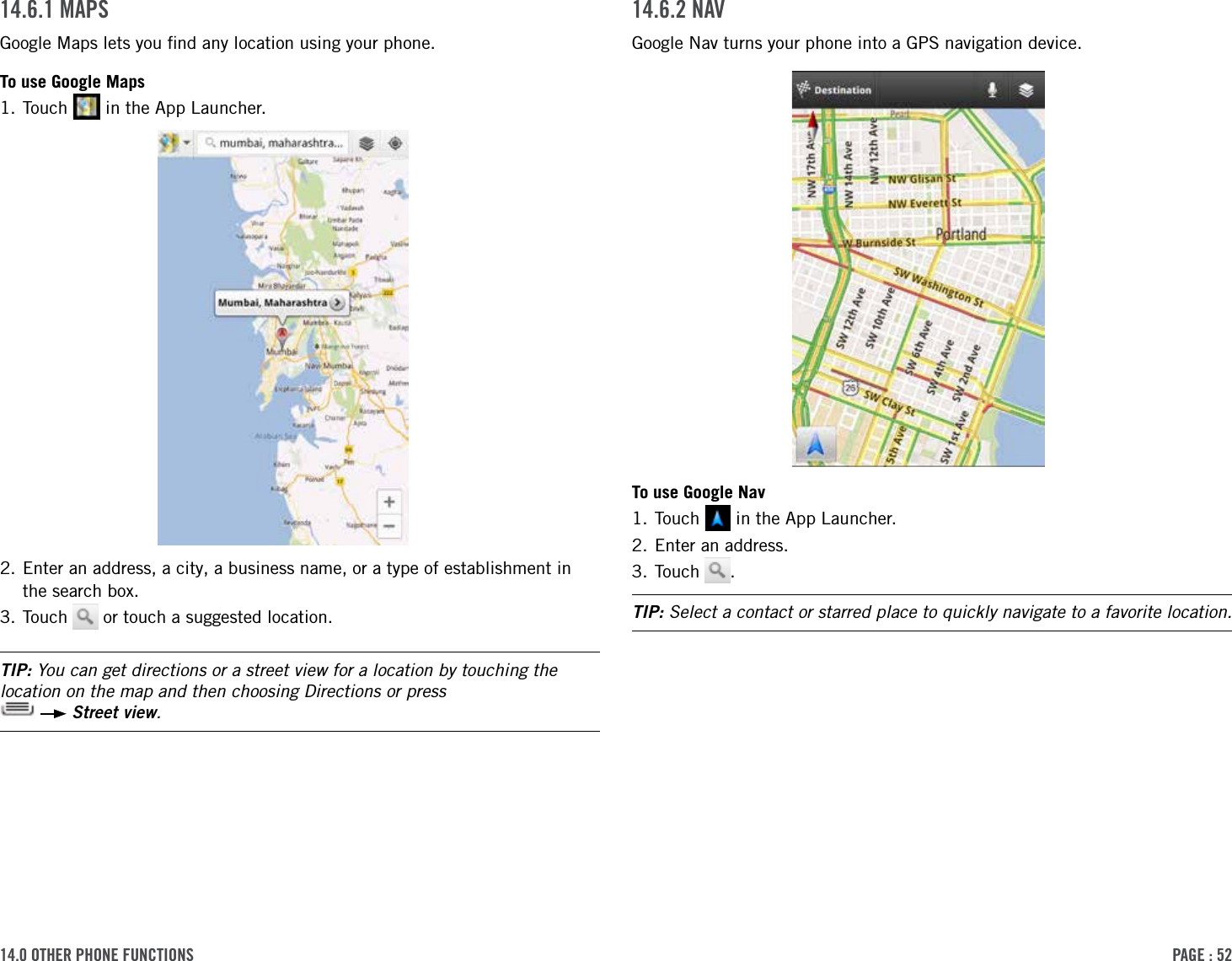Viewport: 1232px width, 961px height.
Task: Open the layers icon in Maps toolbar
Action: point(367,143)
